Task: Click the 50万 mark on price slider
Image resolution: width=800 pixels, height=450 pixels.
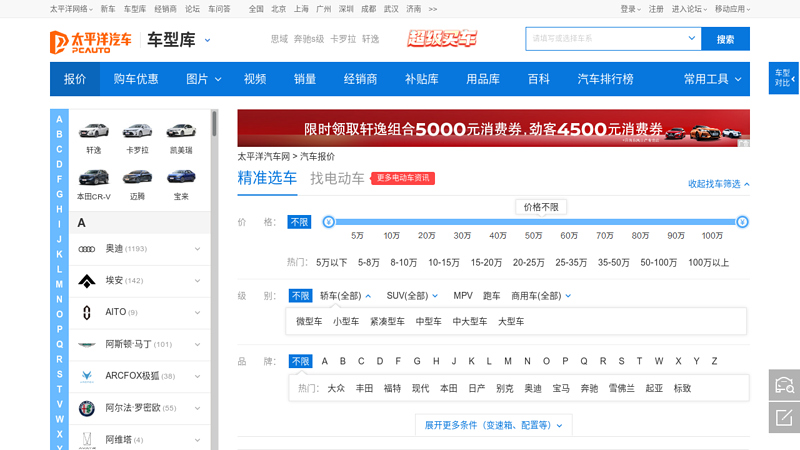Action: pos(533,235)
